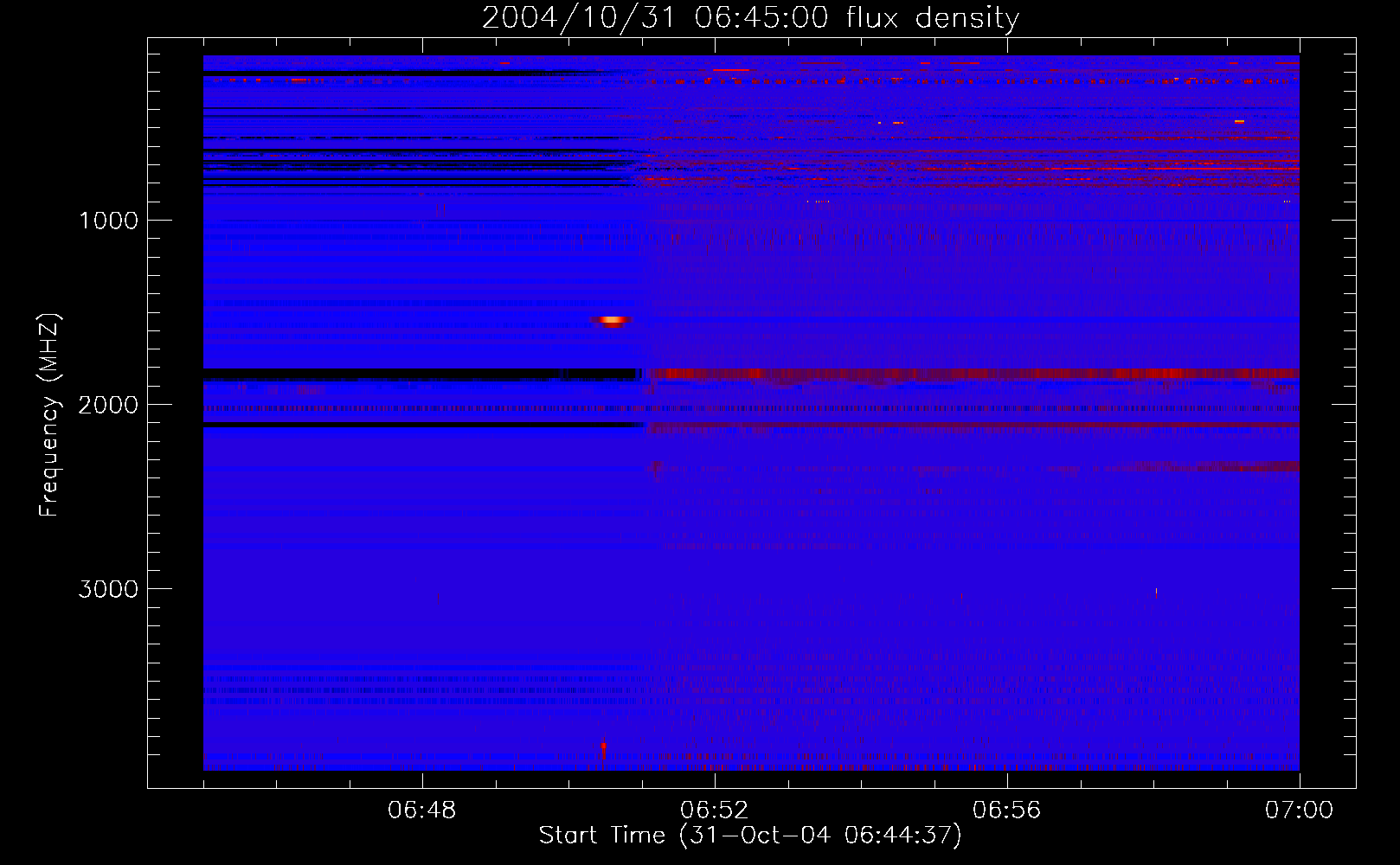1400x865 pixels.
Task: Click the 07:00 time axis label
Action: coord(1299,811)
